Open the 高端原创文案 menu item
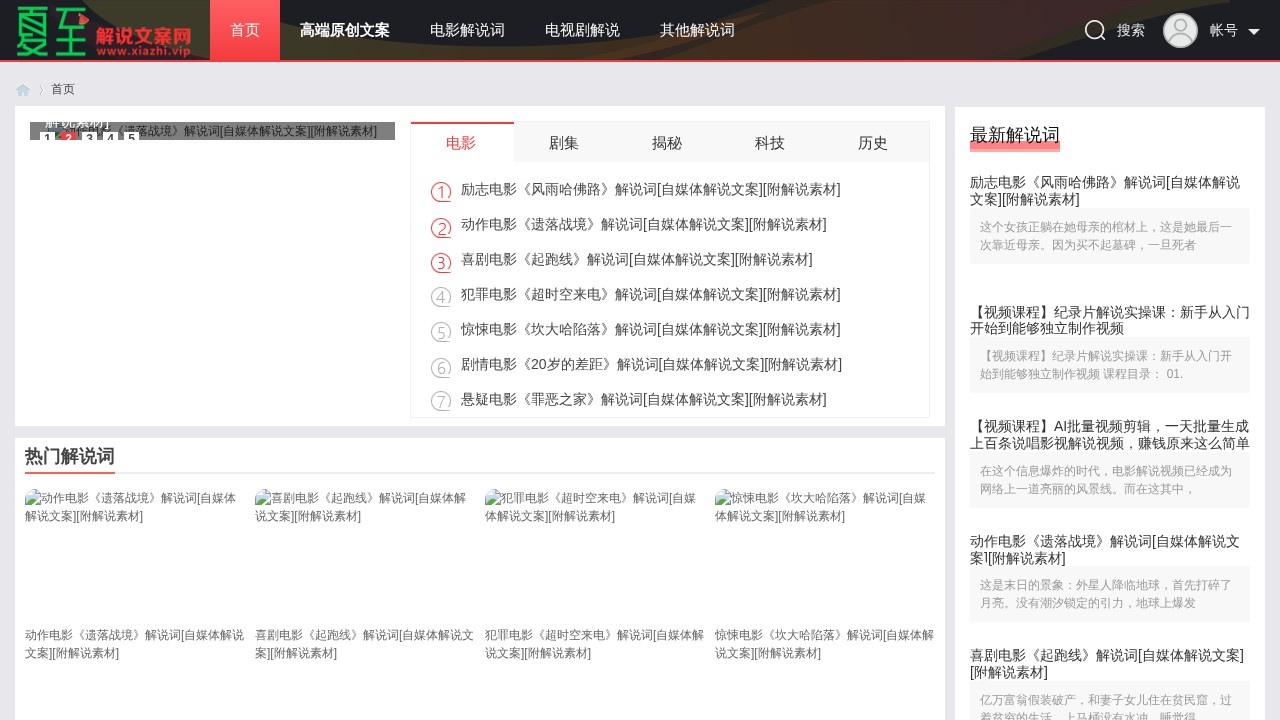 click(x=344, y=30)
